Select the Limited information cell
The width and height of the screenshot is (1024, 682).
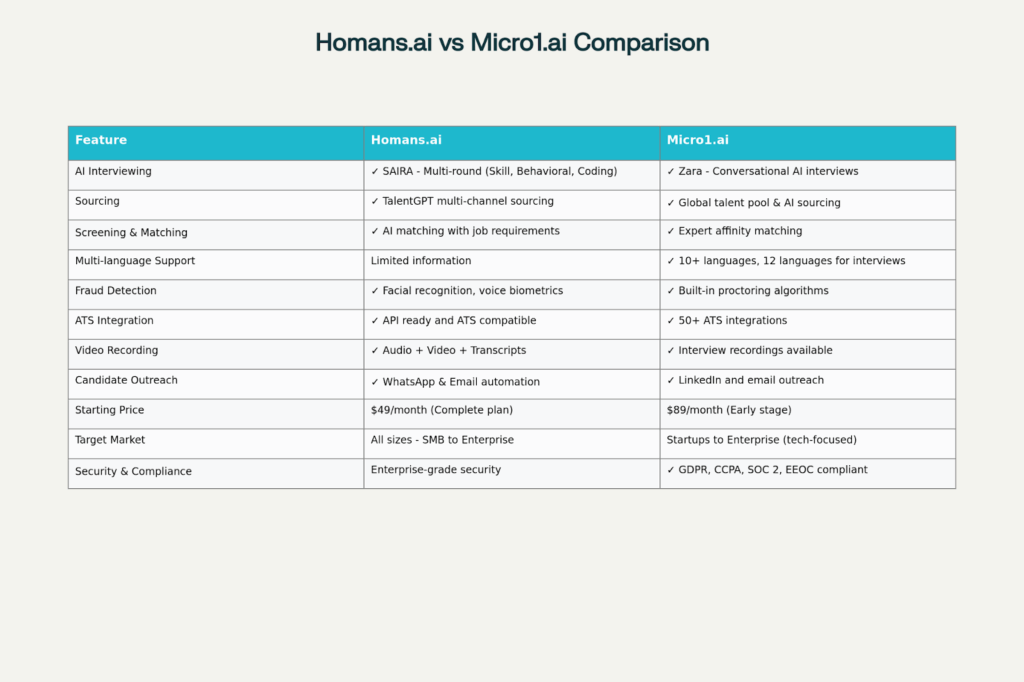tap(421, 261)
